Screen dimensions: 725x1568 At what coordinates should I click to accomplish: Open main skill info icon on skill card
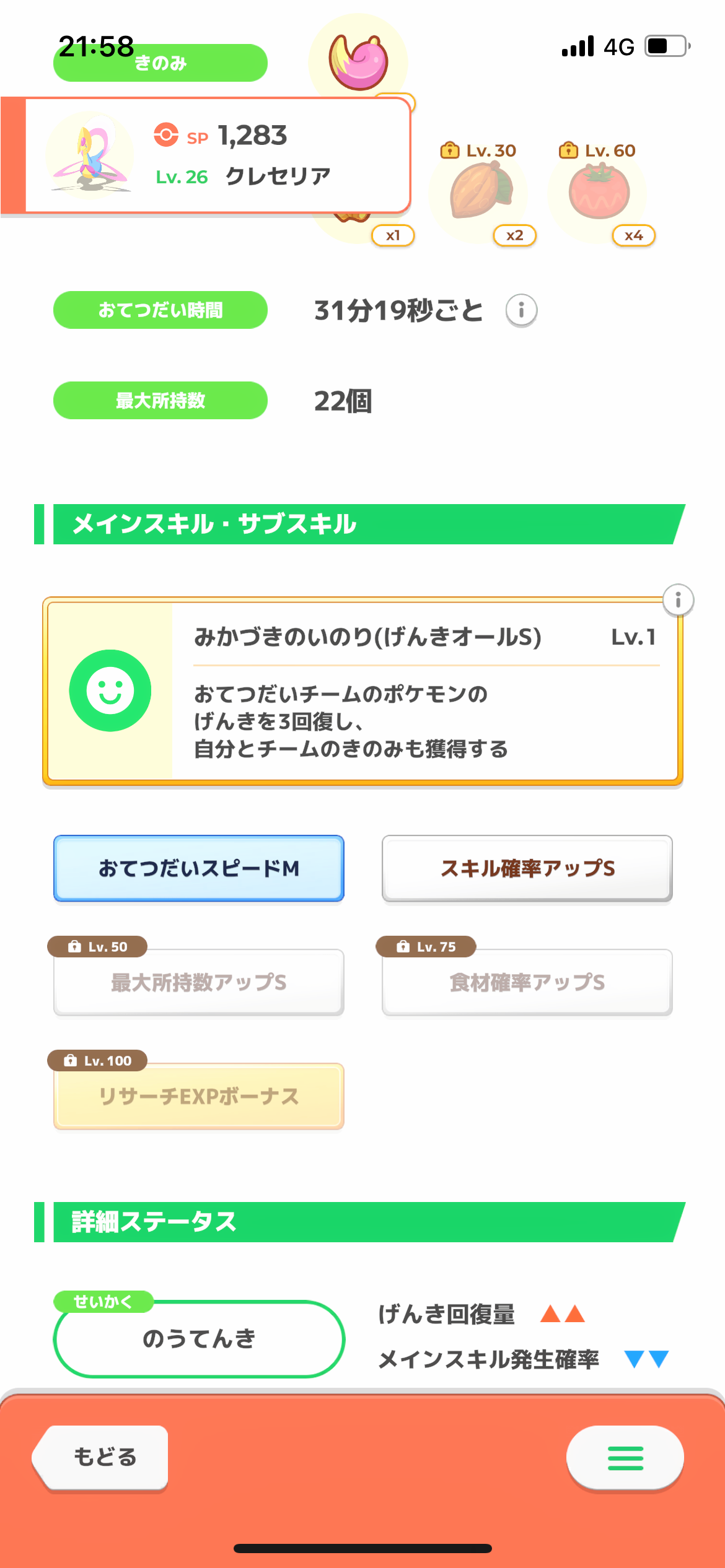click(x=678, y=600)
